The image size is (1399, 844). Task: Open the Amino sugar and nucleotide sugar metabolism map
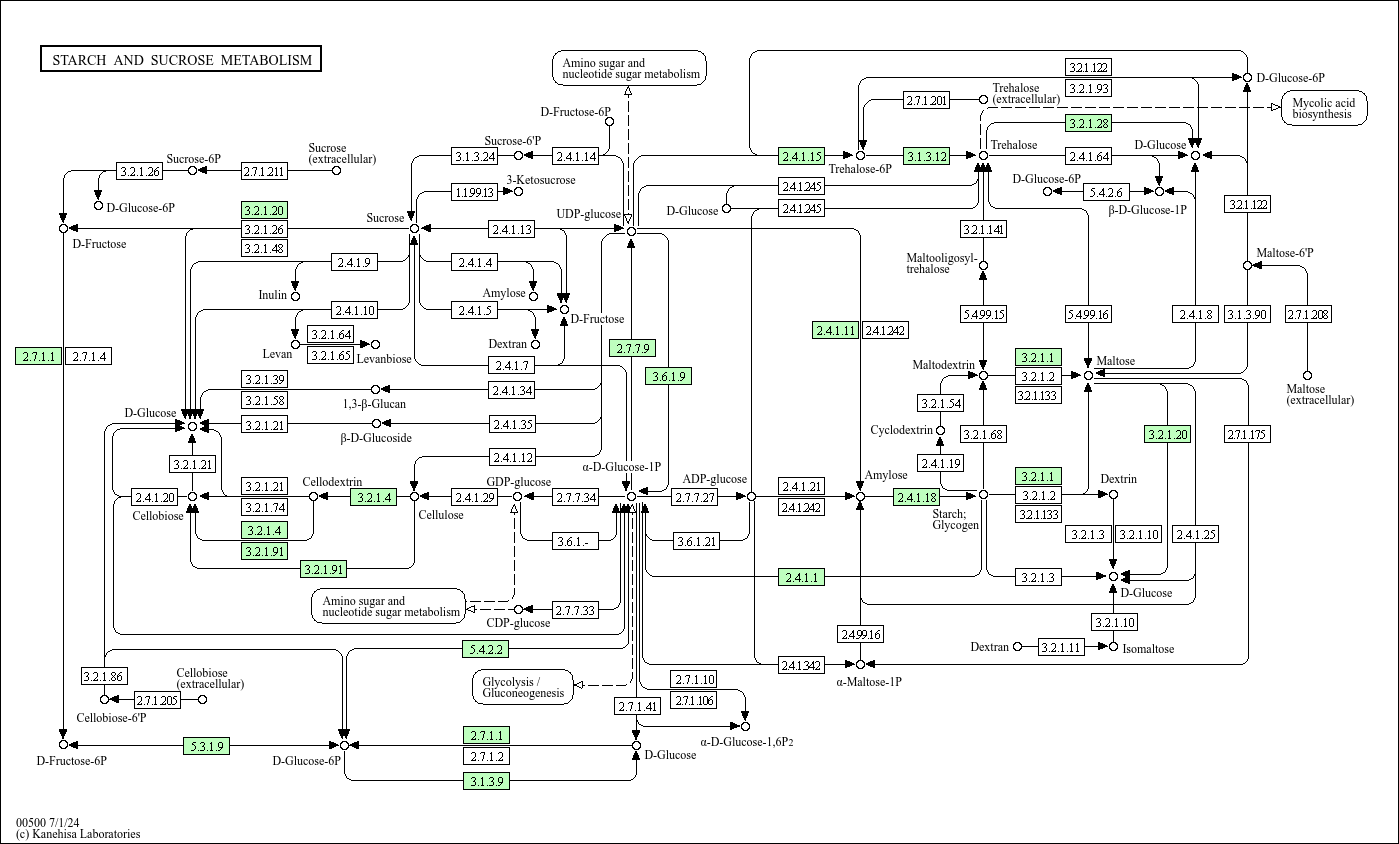point(628,68)
